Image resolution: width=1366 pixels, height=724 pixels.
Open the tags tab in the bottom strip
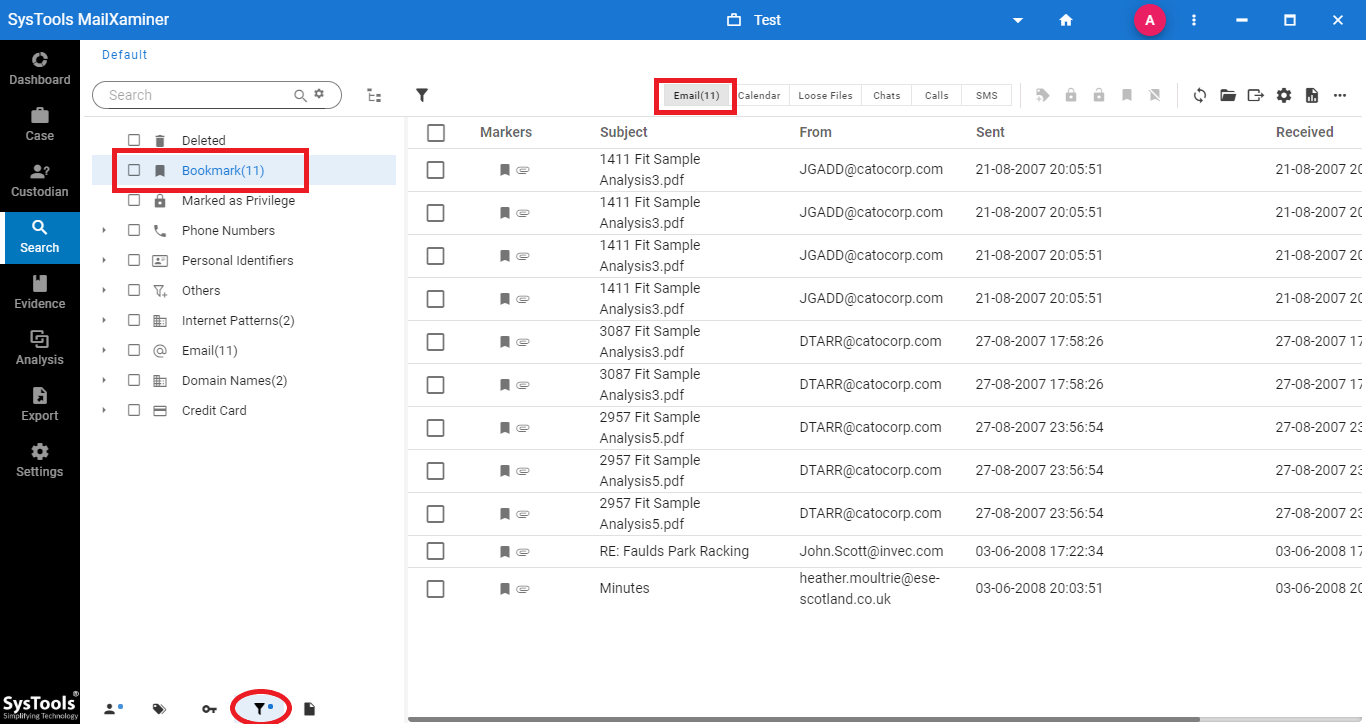159,709
